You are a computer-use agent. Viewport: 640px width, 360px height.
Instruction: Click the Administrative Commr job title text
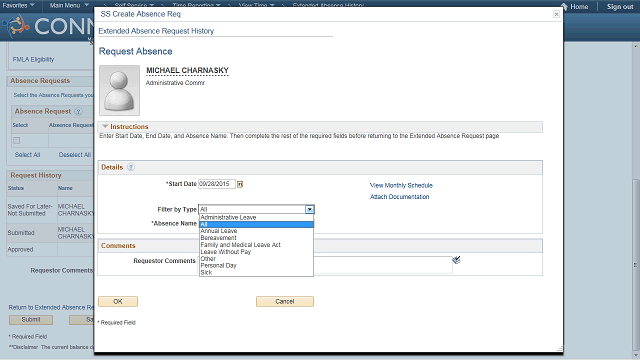(175, 83)
